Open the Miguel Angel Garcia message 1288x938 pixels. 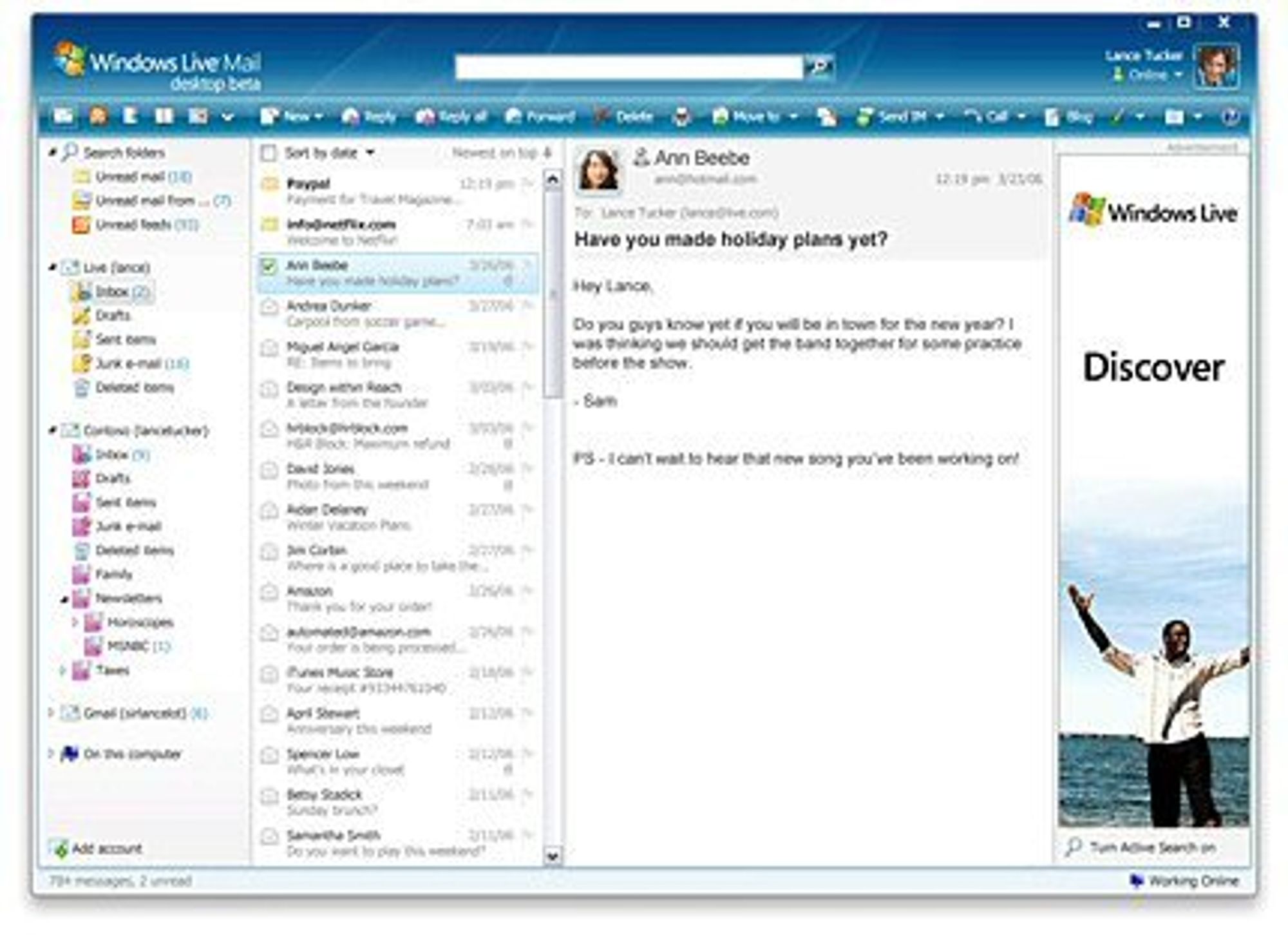397,354
